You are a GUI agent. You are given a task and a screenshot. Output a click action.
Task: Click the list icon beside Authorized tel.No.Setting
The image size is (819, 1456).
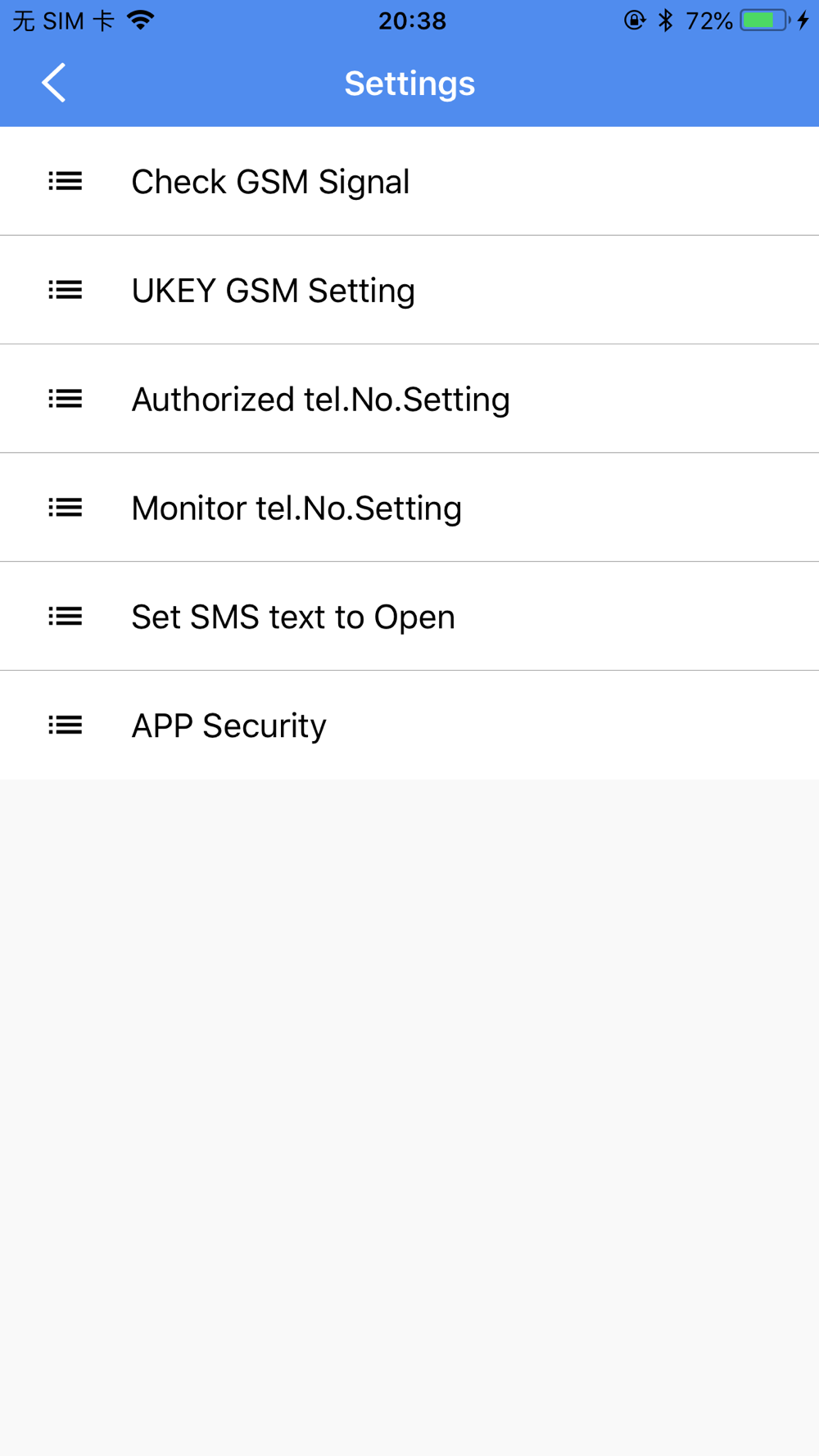(66, 399)
